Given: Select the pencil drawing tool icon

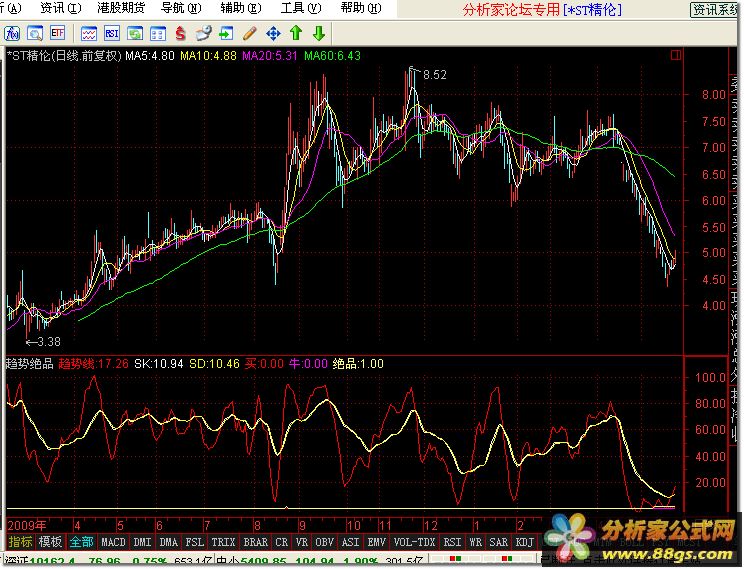Looking at the screenshot, I should 250,33.
